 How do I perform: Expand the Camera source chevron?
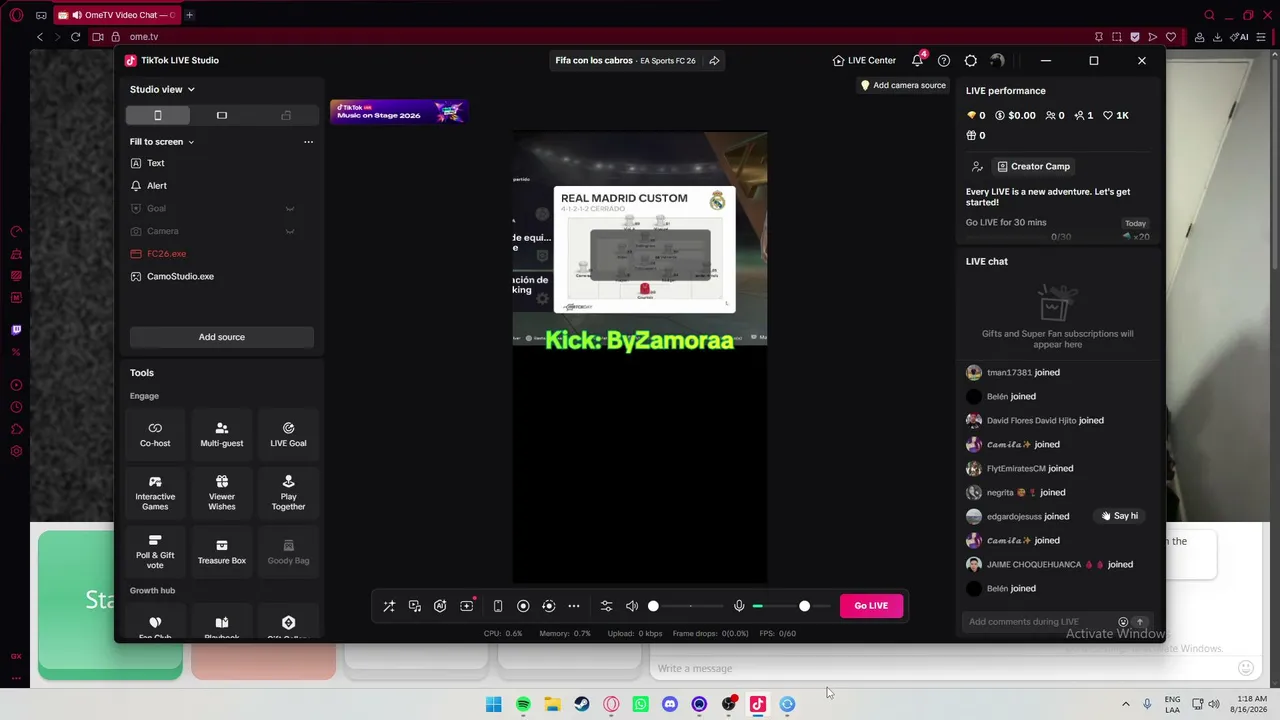290,231
